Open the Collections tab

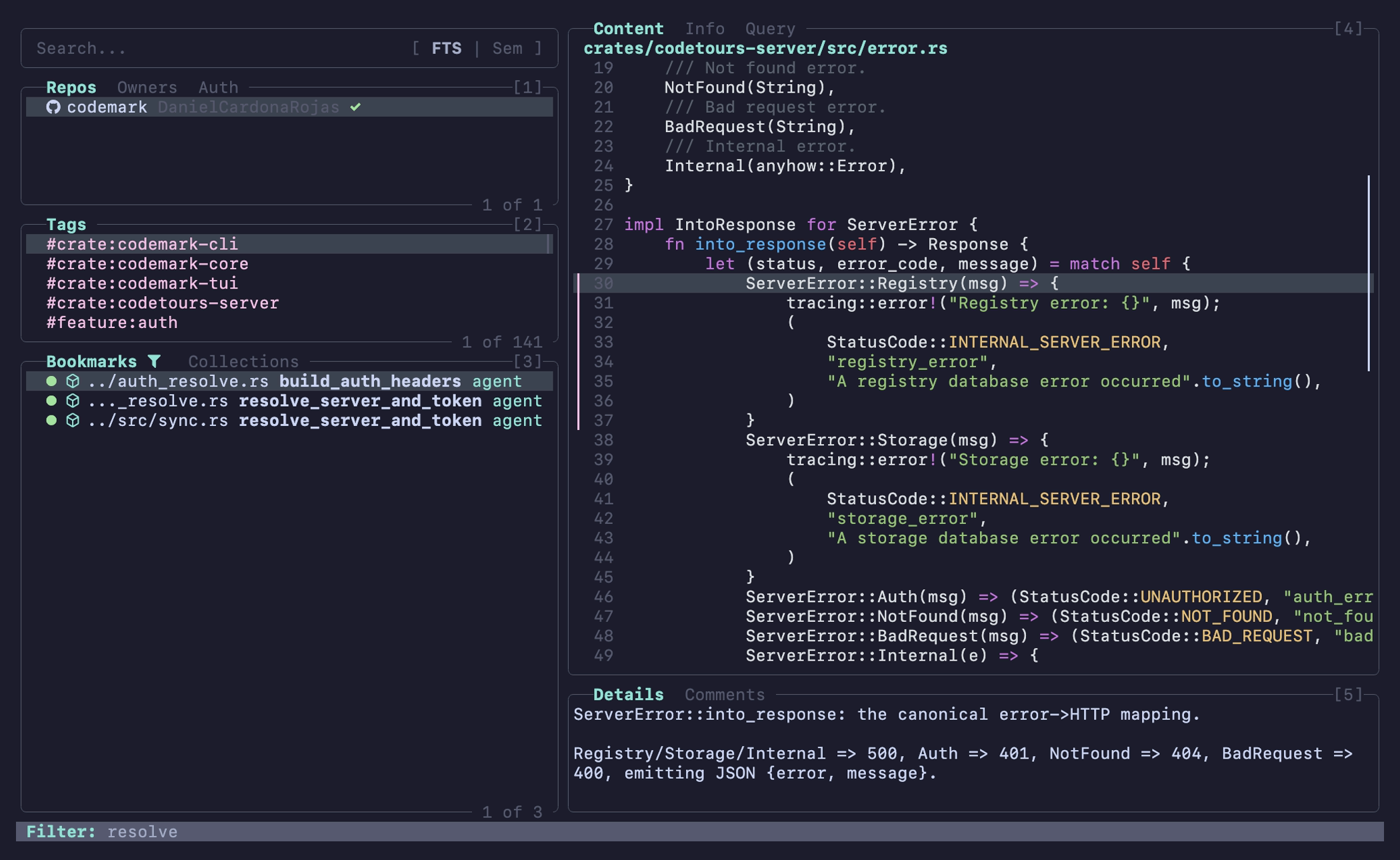pos(243,361)
